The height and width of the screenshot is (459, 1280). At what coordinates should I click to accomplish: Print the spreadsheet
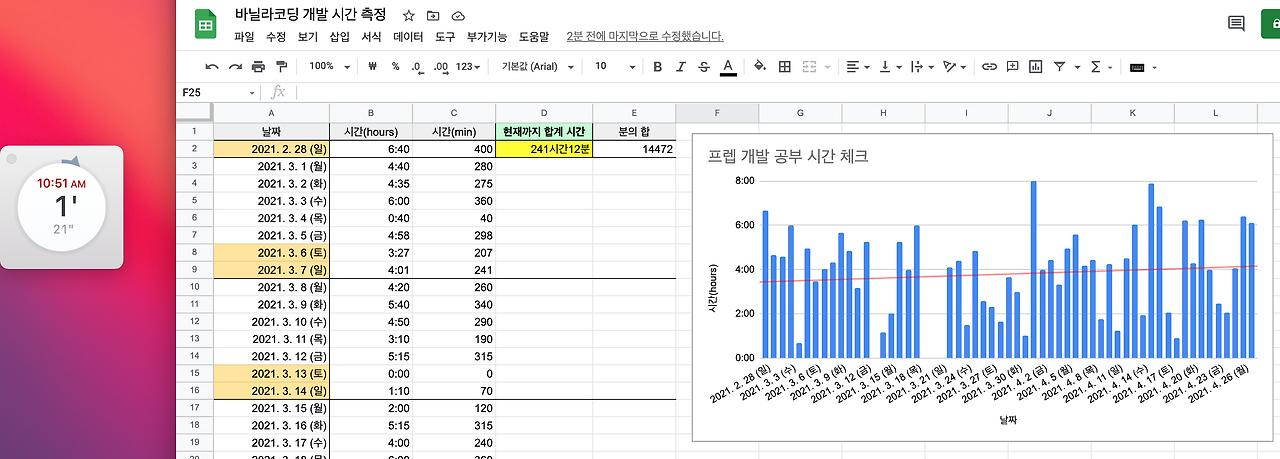pos(258,66)
